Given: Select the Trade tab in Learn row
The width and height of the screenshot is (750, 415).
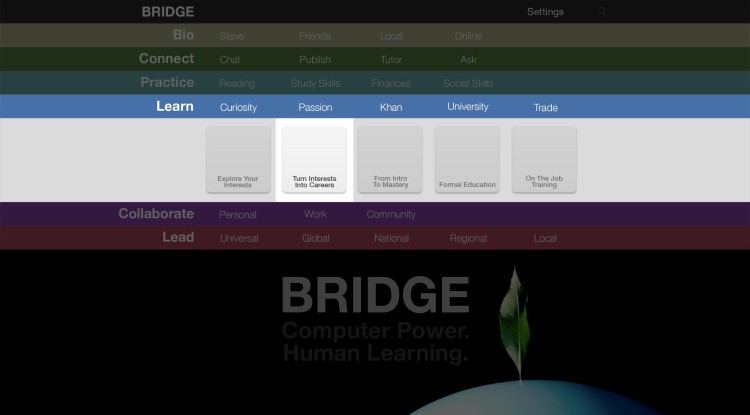Looking at the screenshot, I should pos(545,107).
